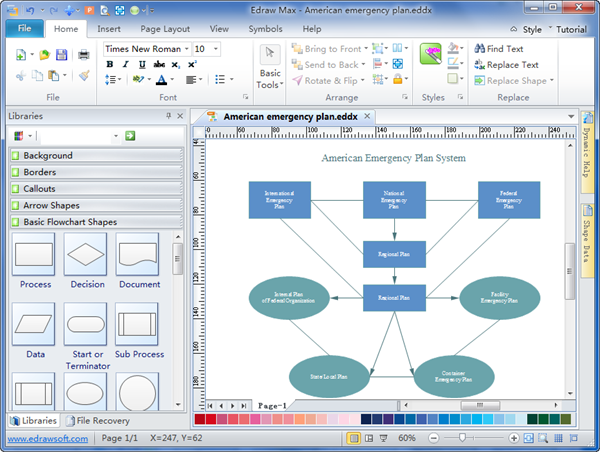The height and width of the screenshot is (452, 600).
Task: Pick the Document shape from library
Action: (138, 255)
